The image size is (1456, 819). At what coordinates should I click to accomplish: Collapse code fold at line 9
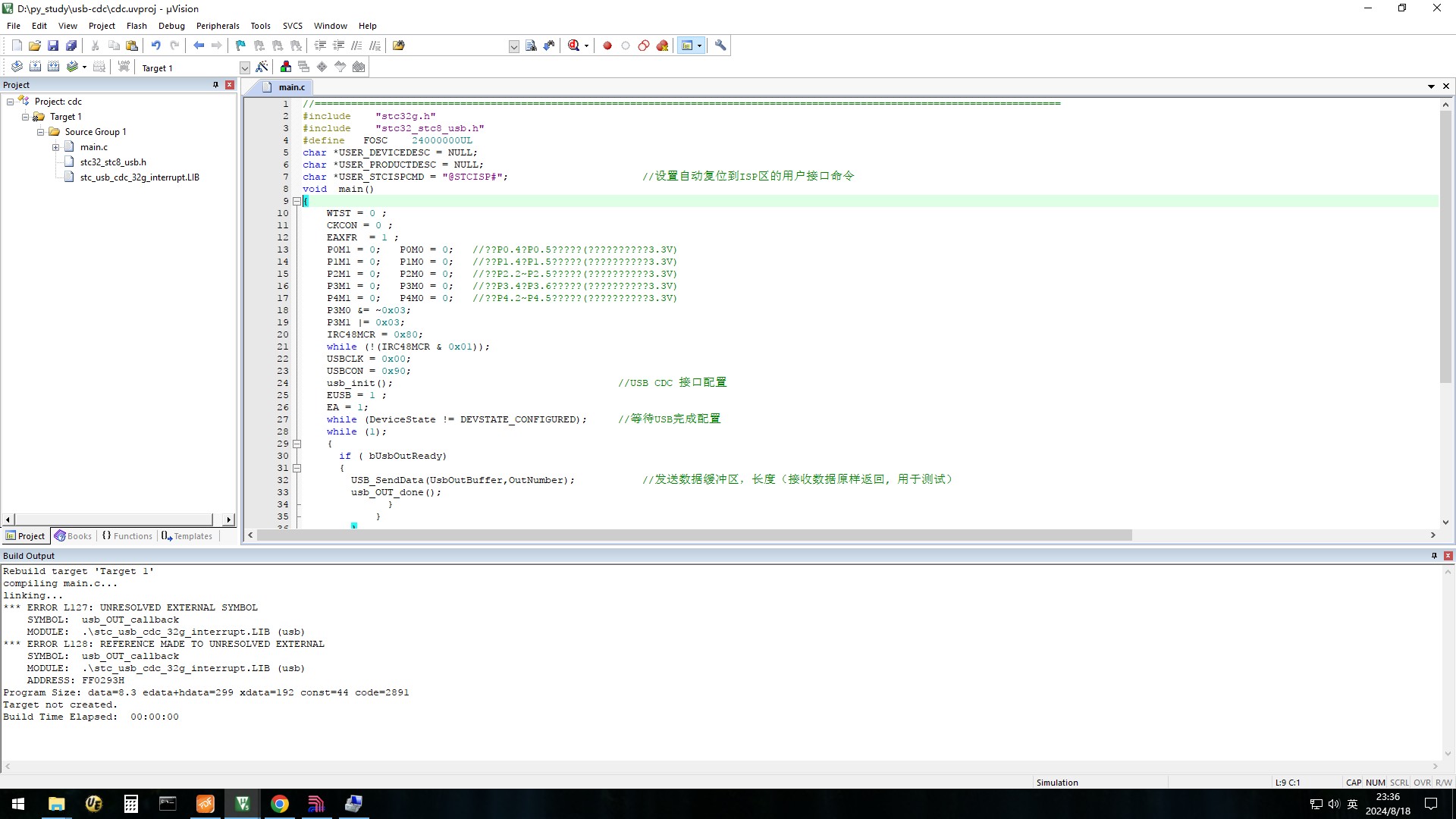tap(297, 201)
